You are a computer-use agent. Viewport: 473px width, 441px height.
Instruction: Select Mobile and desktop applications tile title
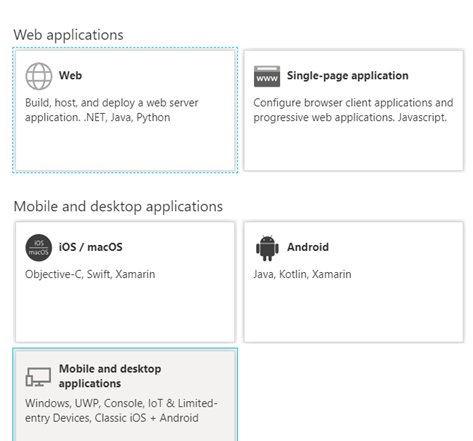pos(110,376)
